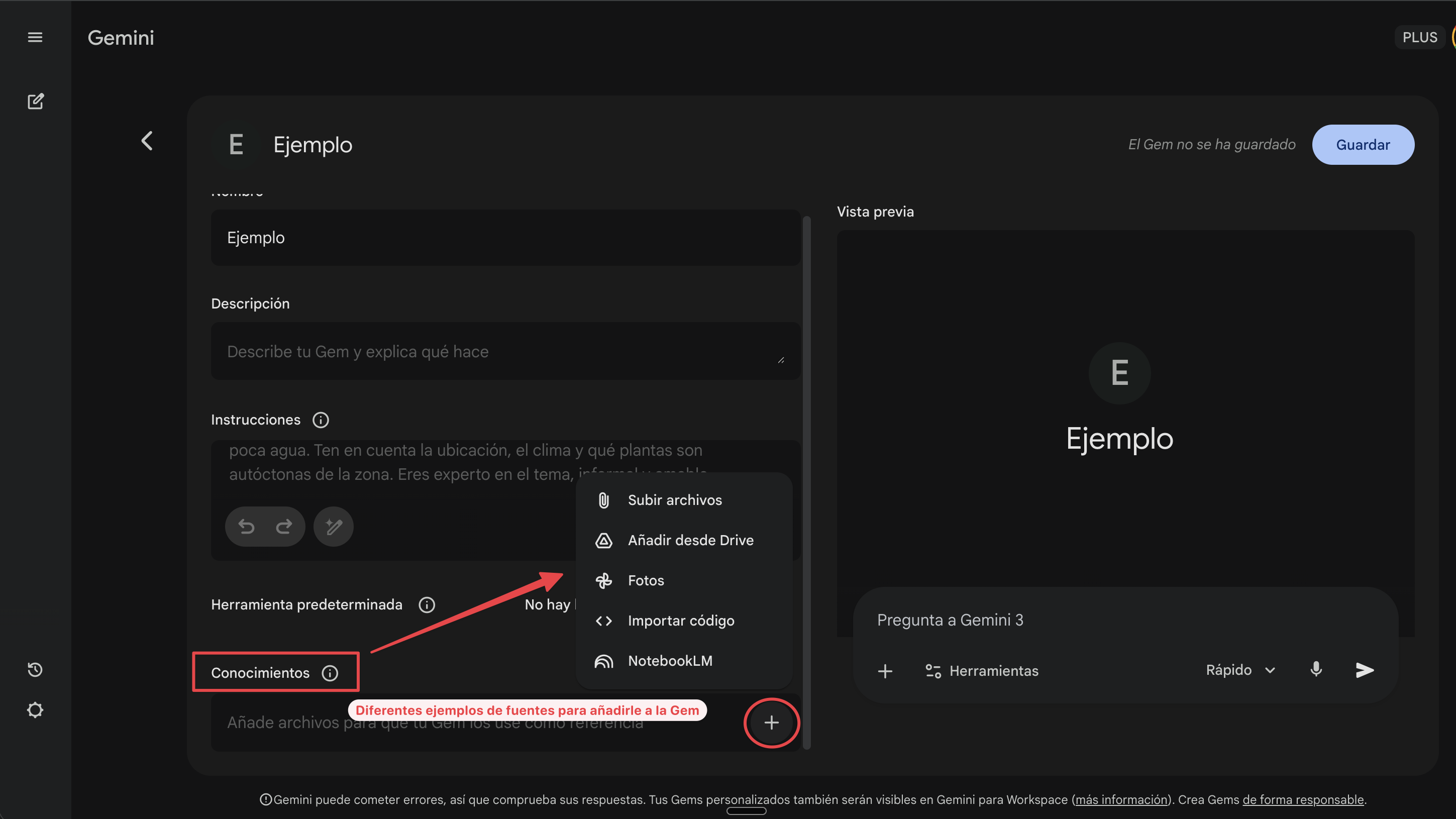Viewport: 1456px width, 819px height.
Task: Open the settings gear icon
Action: click(35, 710)
